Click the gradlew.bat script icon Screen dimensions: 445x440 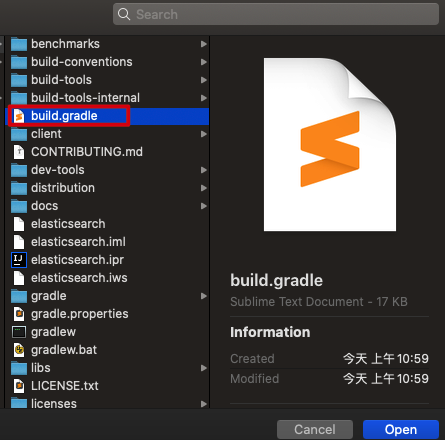(x=19, y=350)
